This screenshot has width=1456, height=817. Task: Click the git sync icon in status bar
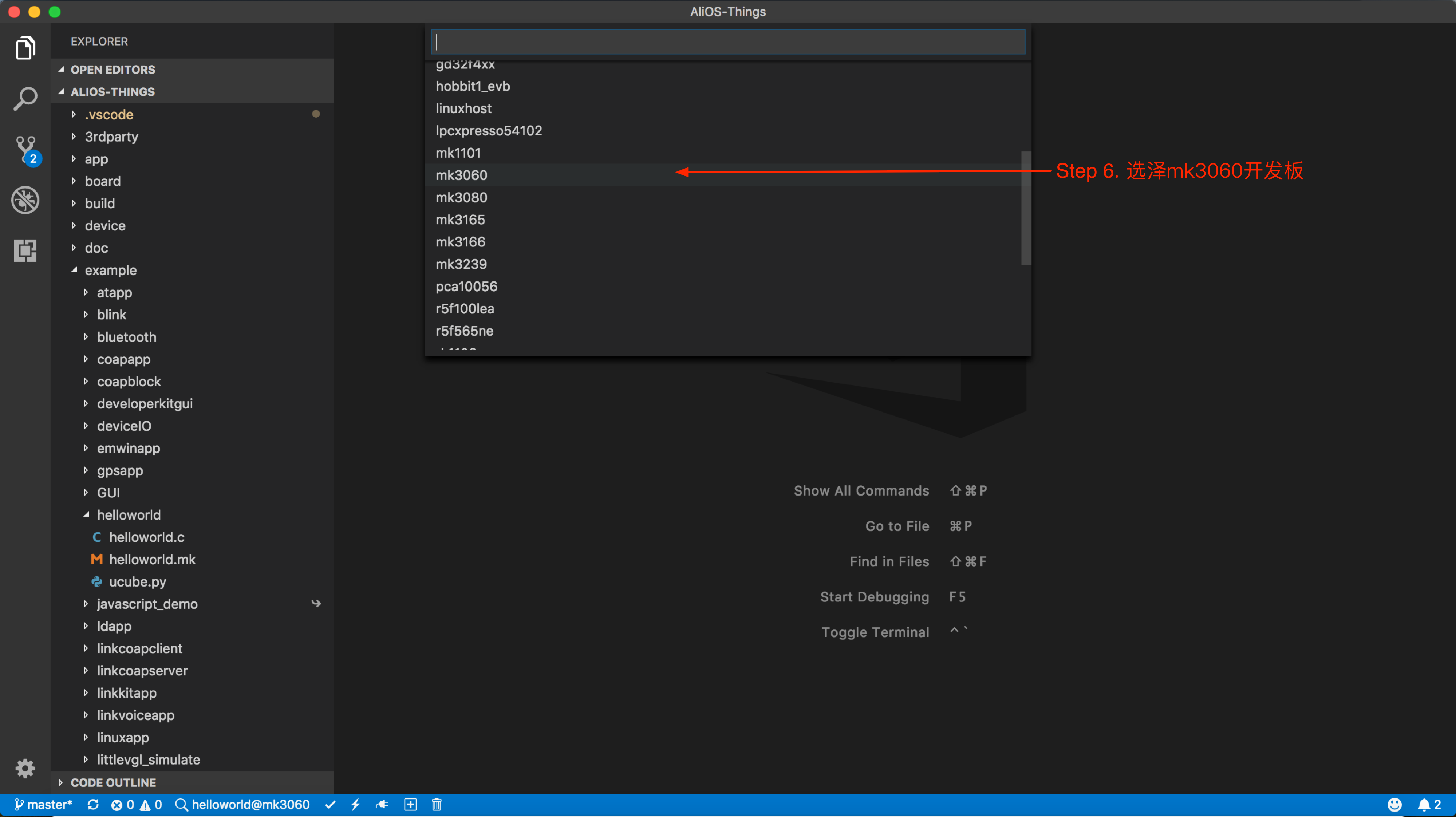[x=93, y=805]
